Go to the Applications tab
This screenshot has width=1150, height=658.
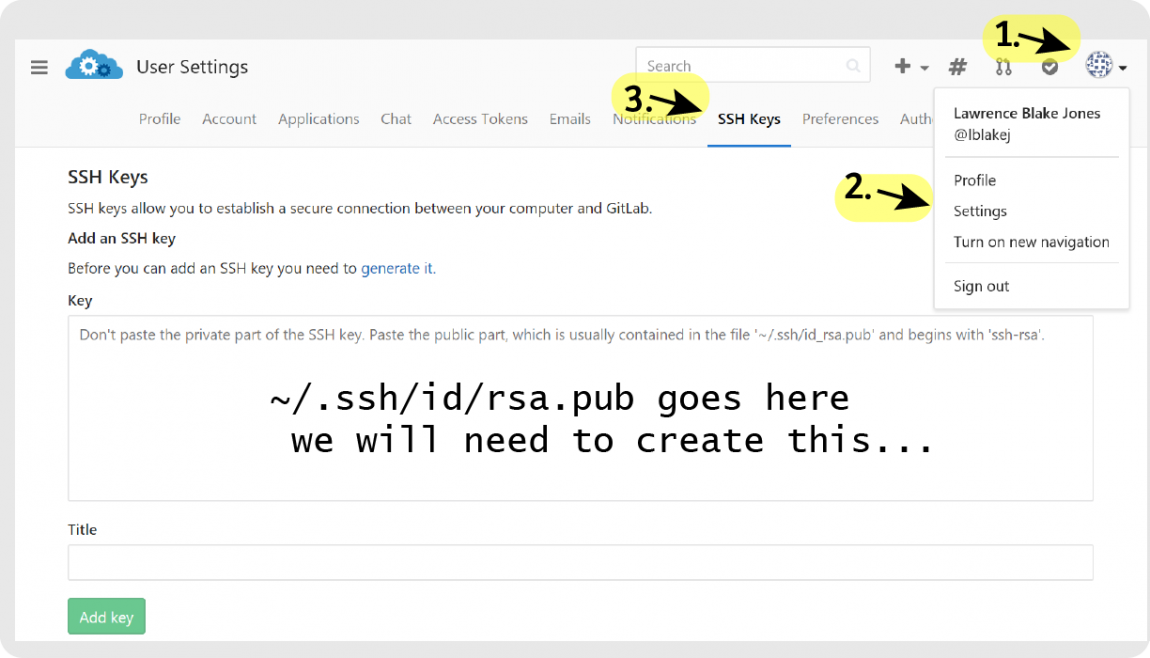click(x=318, y=119)
